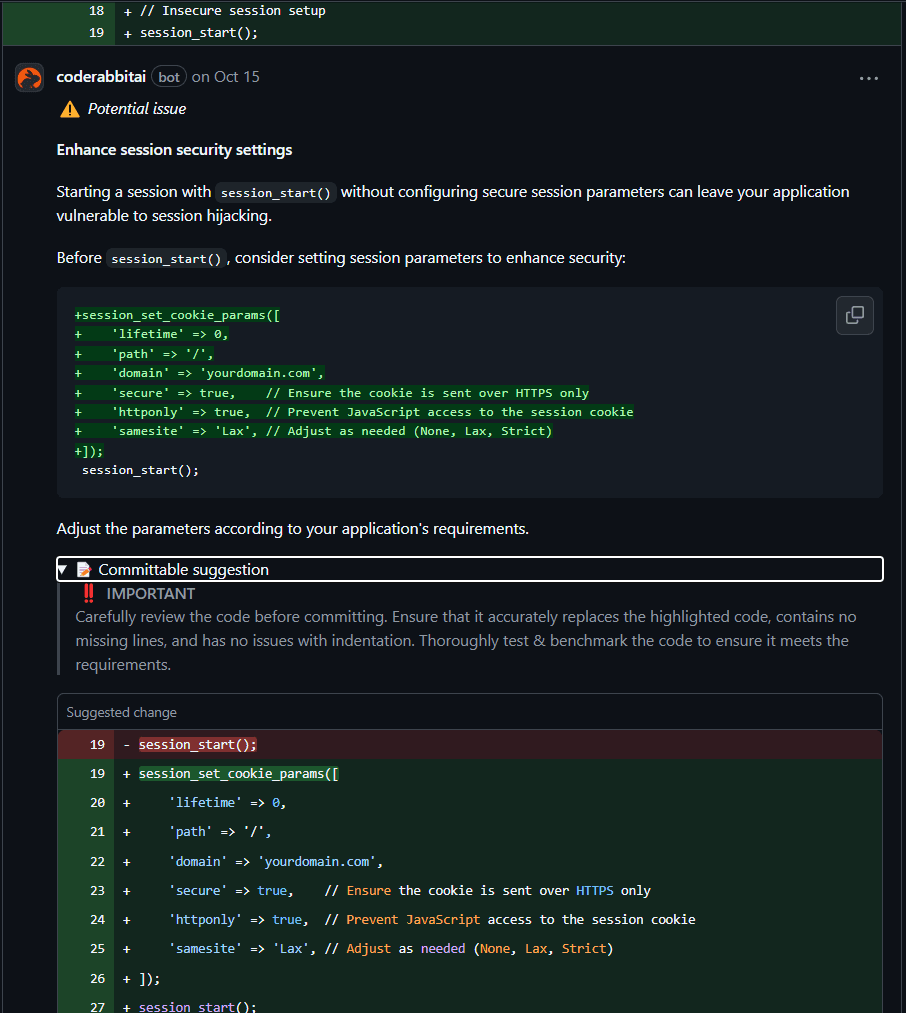
Task: Click the memo icon before Committable suggestion
Action: click(x=84, y=570)
